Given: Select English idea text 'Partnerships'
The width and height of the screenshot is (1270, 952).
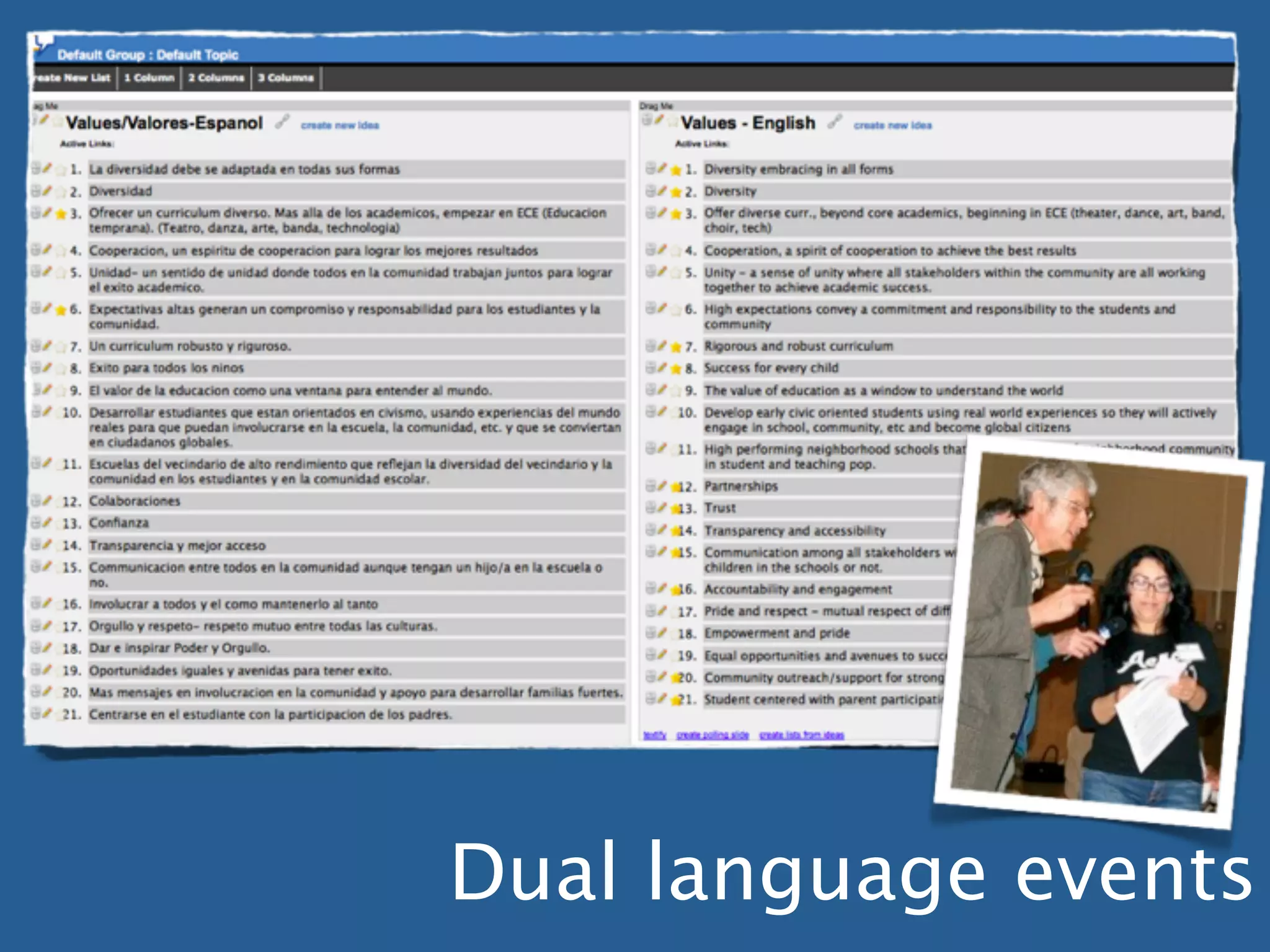Looking at the screenshot, I should tap(741, 486).
